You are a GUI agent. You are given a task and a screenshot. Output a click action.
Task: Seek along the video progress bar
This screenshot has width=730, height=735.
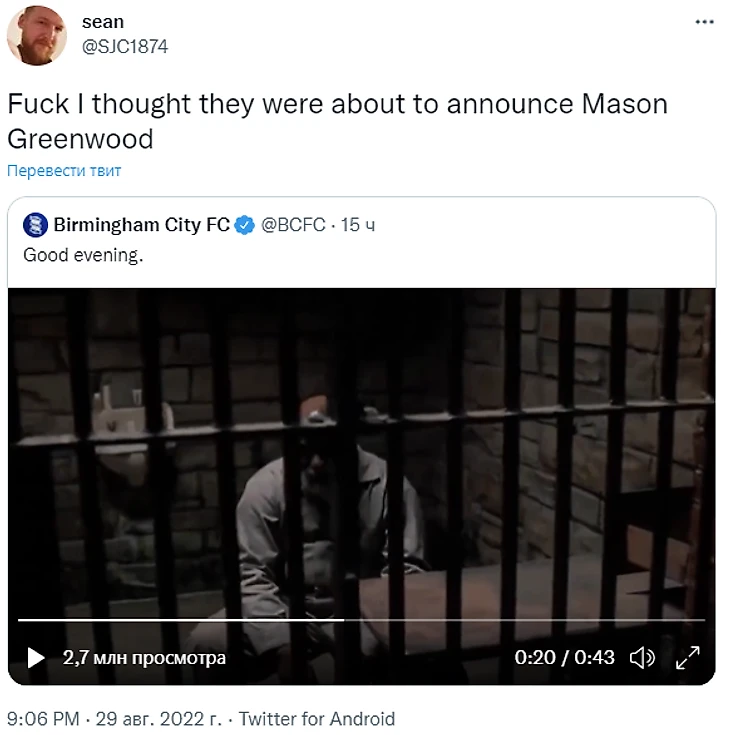click(361, 620)
